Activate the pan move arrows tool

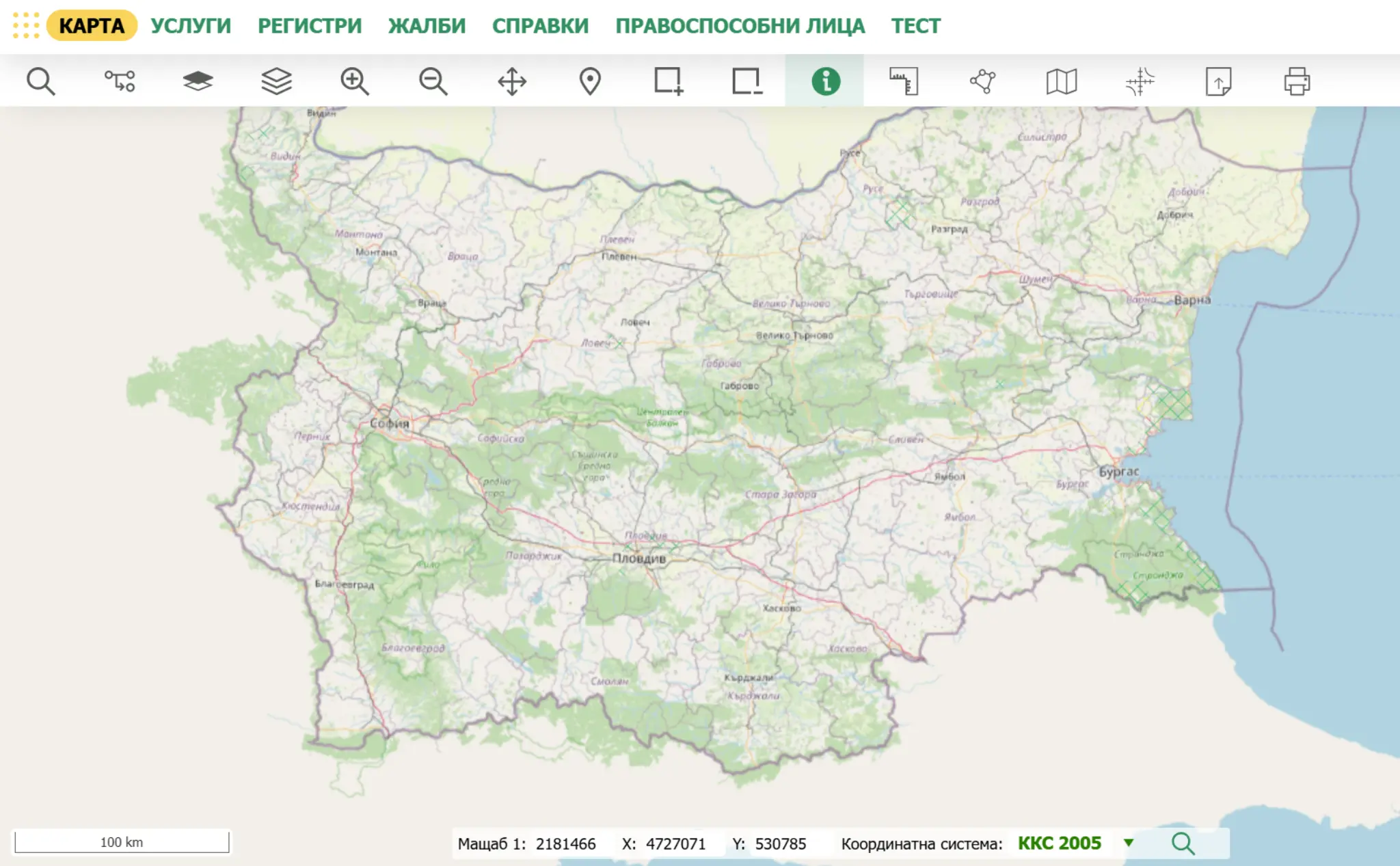(x=511, y=81)
